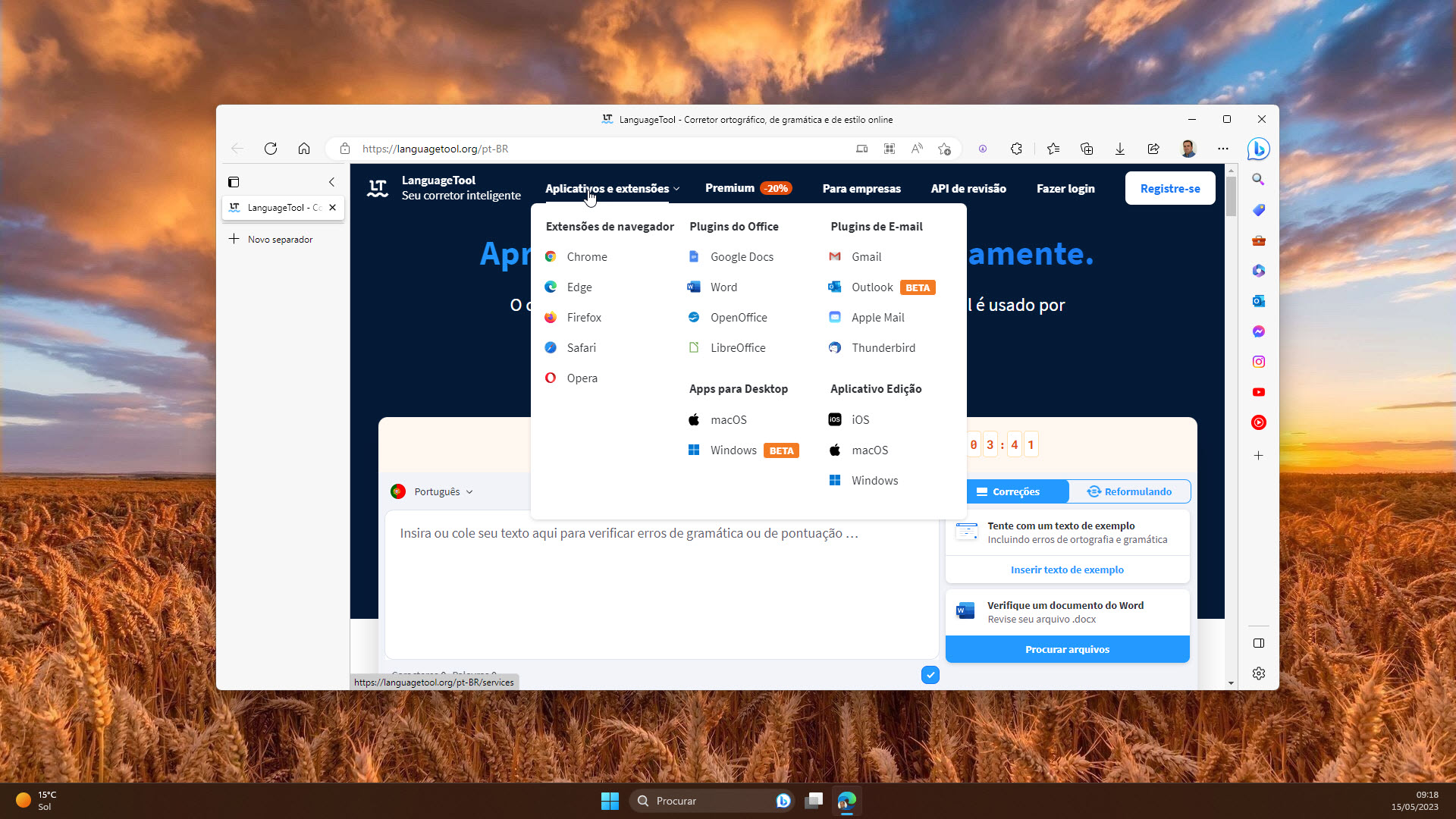Open Outlook icon in the Edge sidebar
The height and width of the screenshot is (819, 1456).
click(1258, 301)
